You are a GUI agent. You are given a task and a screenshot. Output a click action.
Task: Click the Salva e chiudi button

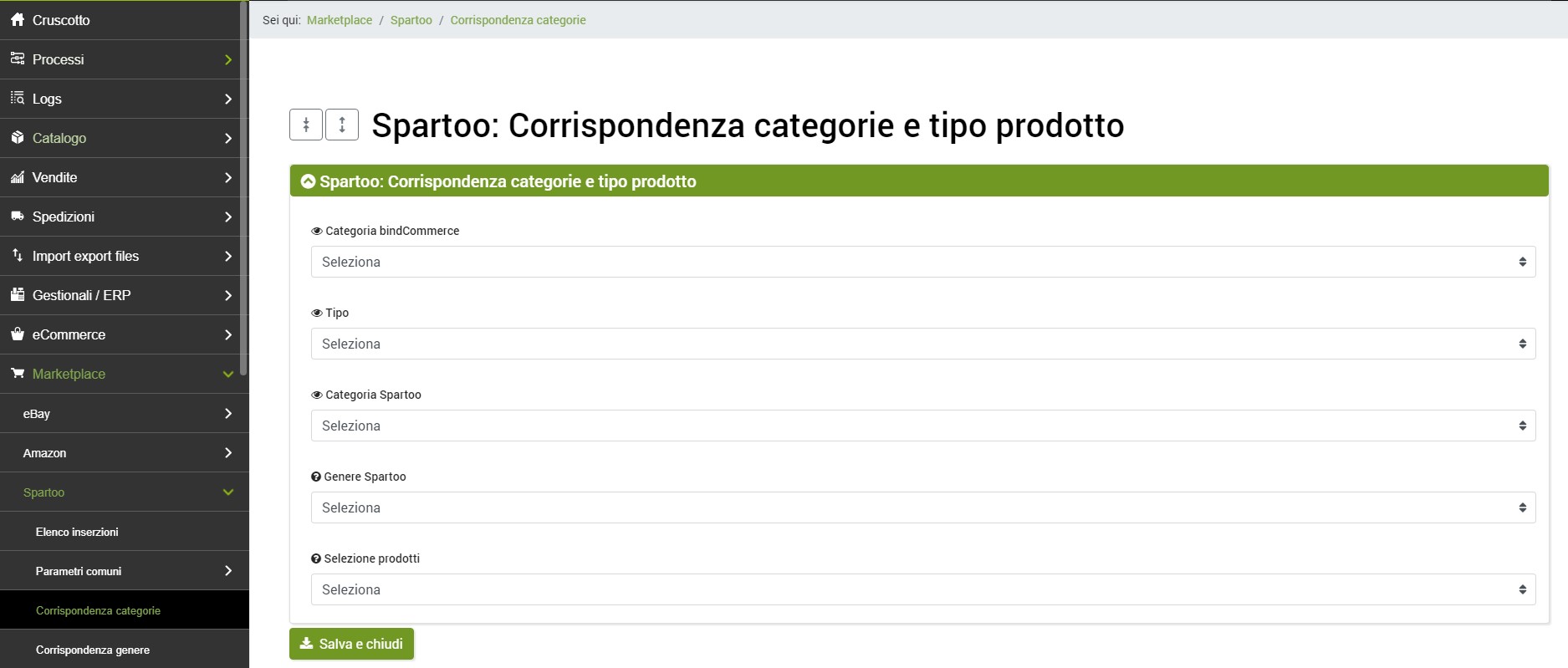pyautogui.click(x=351, y=644)
